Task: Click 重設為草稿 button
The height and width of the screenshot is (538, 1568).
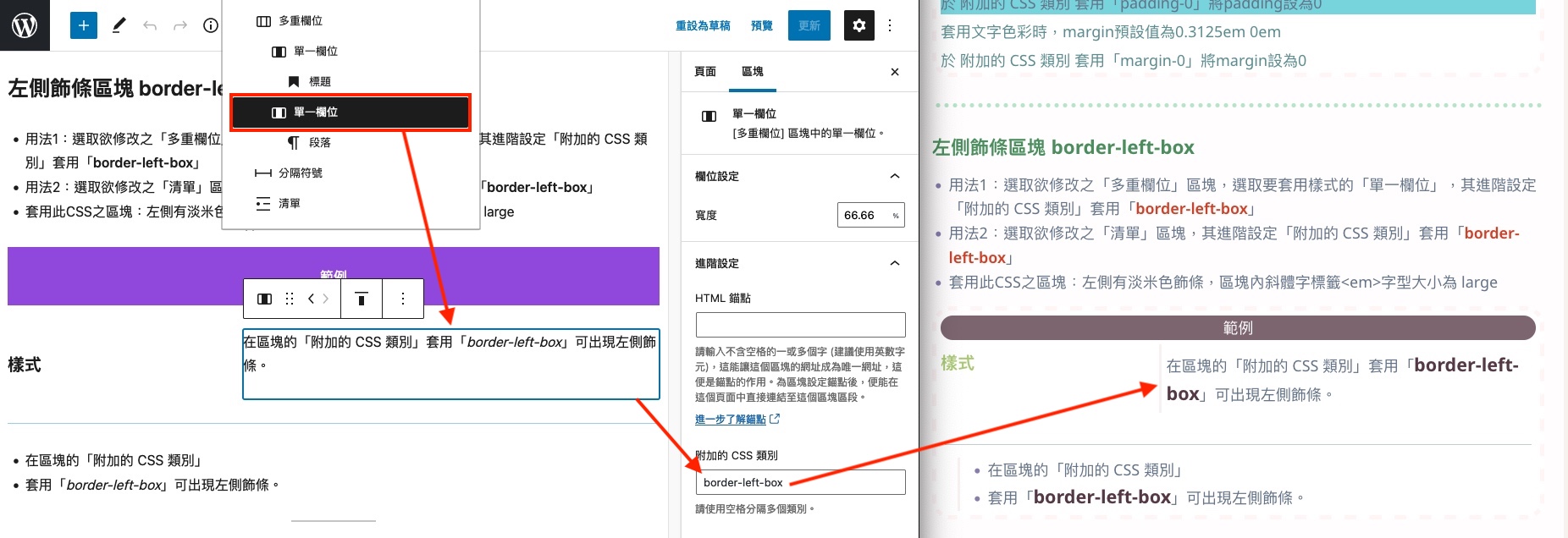Action: (x=703, y=25)
